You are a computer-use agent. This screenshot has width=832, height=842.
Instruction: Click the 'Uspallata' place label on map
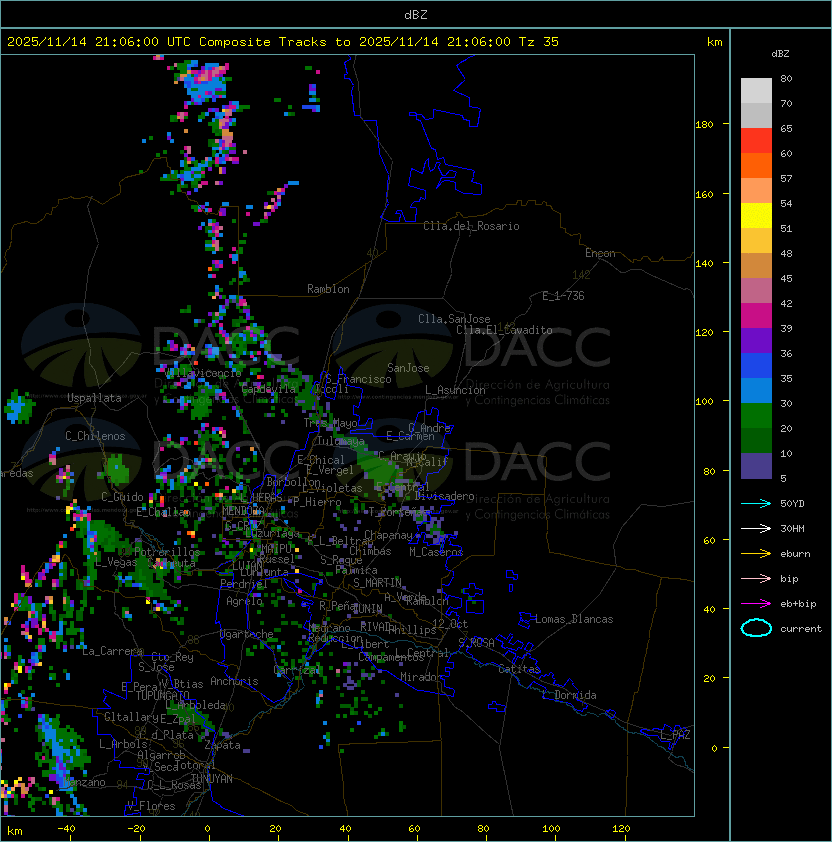94,398
